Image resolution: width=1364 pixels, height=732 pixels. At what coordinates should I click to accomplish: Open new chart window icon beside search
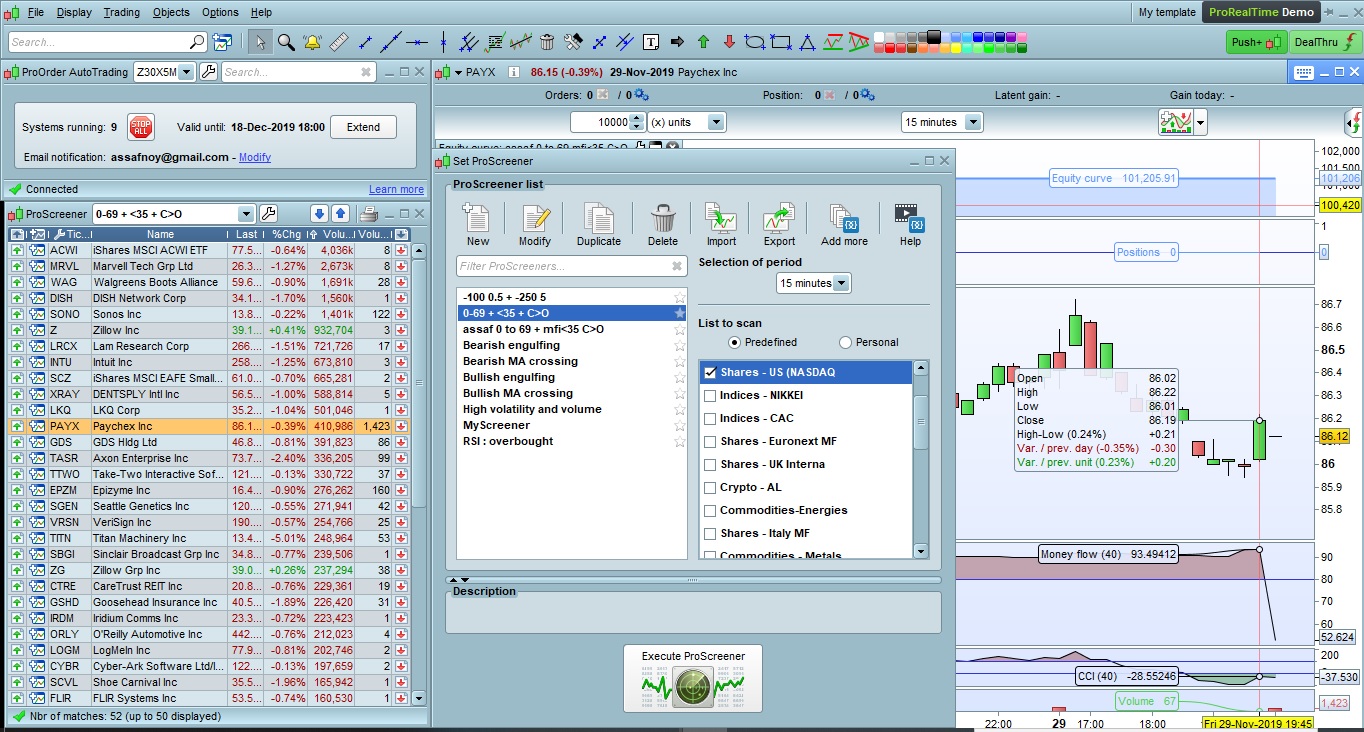[x=222, y=42]
